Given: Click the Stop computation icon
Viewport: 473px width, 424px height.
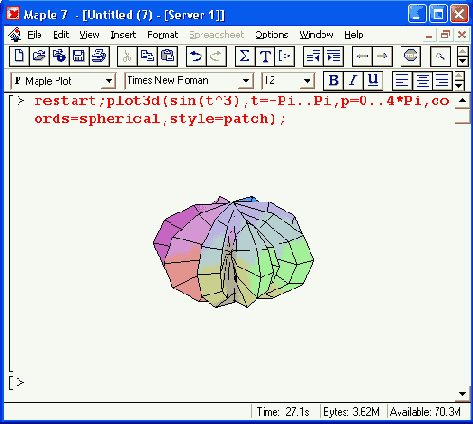Looking at the screenshot, I should pyautogui.click(x=410, y=56).
